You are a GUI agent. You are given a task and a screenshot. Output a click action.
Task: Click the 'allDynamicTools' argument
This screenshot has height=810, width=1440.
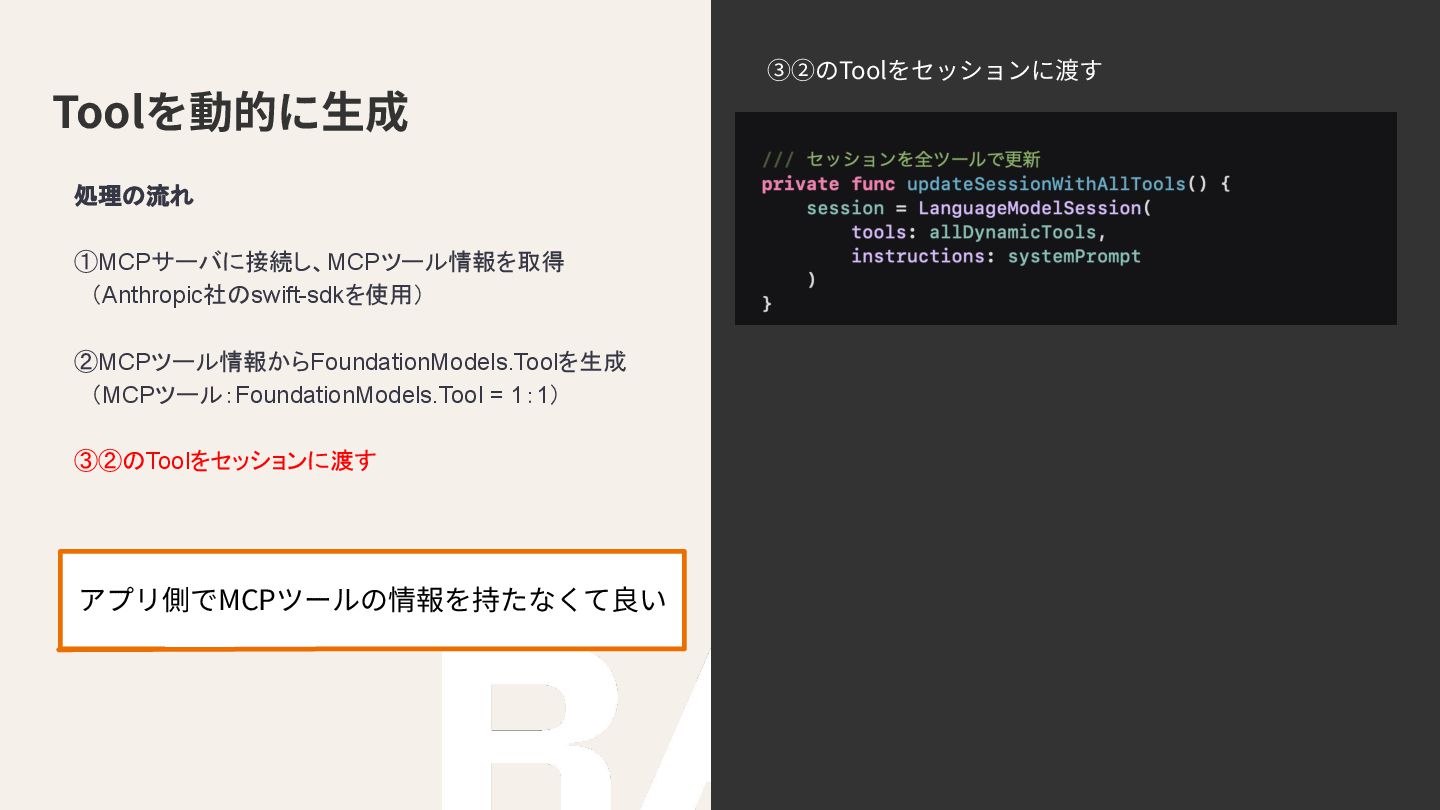tap(1013, 232)
